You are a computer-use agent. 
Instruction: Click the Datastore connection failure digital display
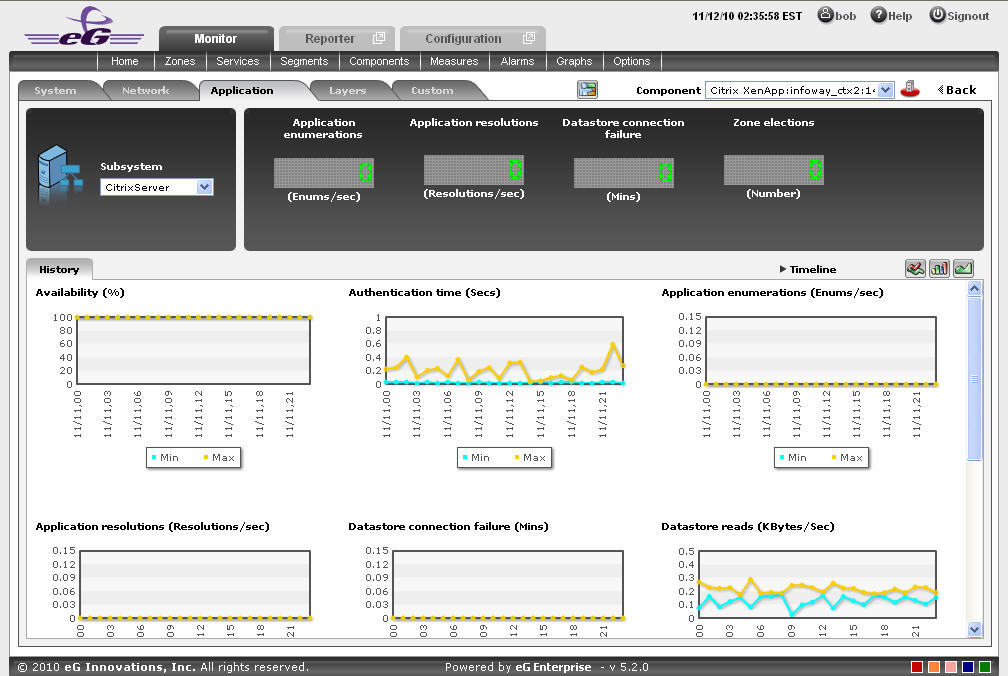[624, 172]
